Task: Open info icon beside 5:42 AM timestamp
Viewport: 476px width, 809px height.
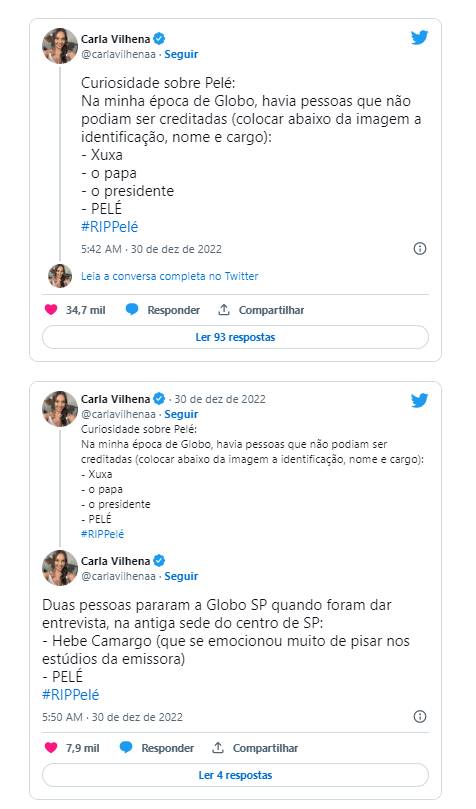Action: pyautogui.click(x=420, y=249)
